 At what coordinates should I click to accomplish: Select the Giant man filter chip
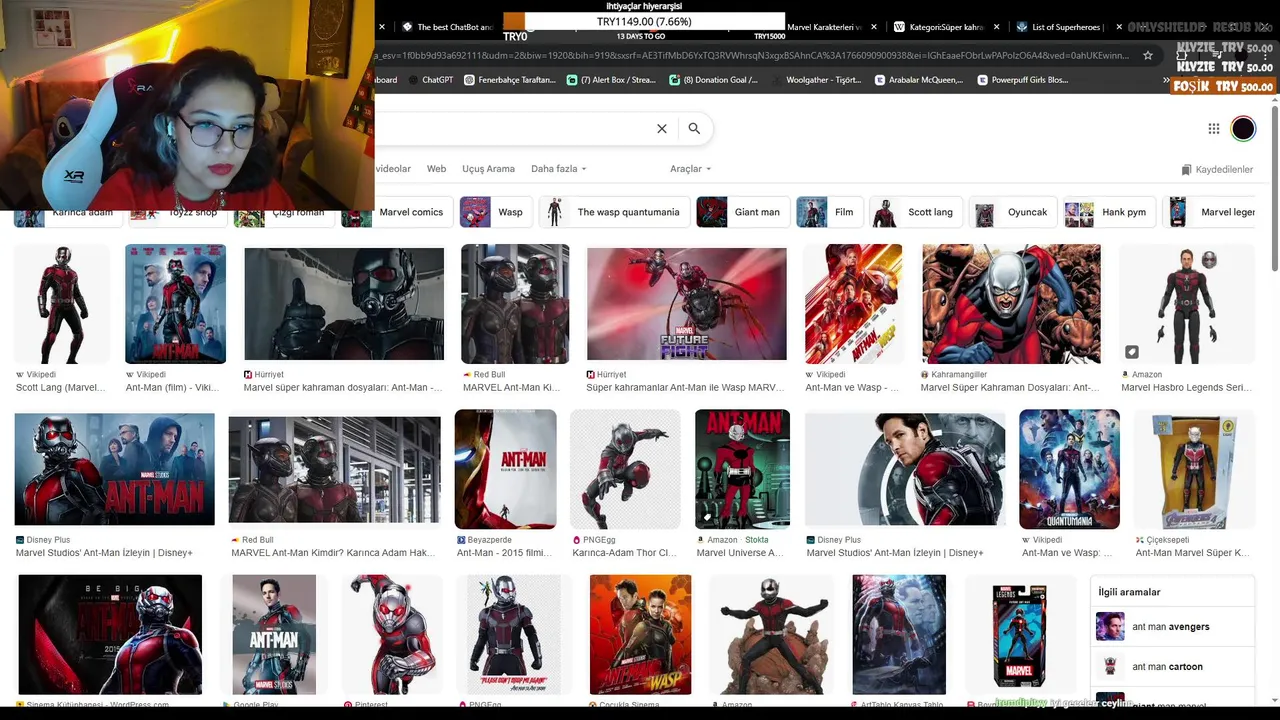[x=742, y=212]
